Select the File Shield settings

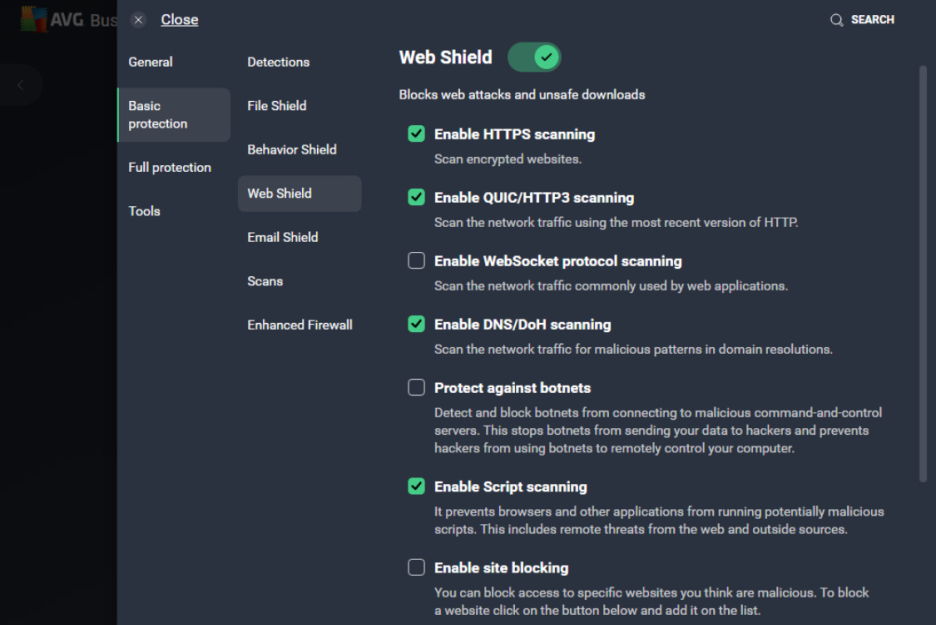pyautogui.click(x=277, y=105)
